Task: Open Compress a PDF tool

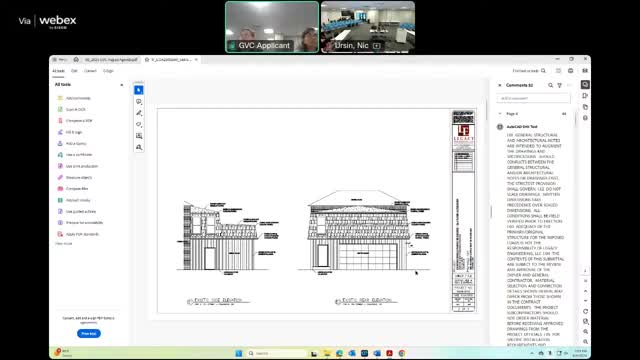Action: coord(75,121)
